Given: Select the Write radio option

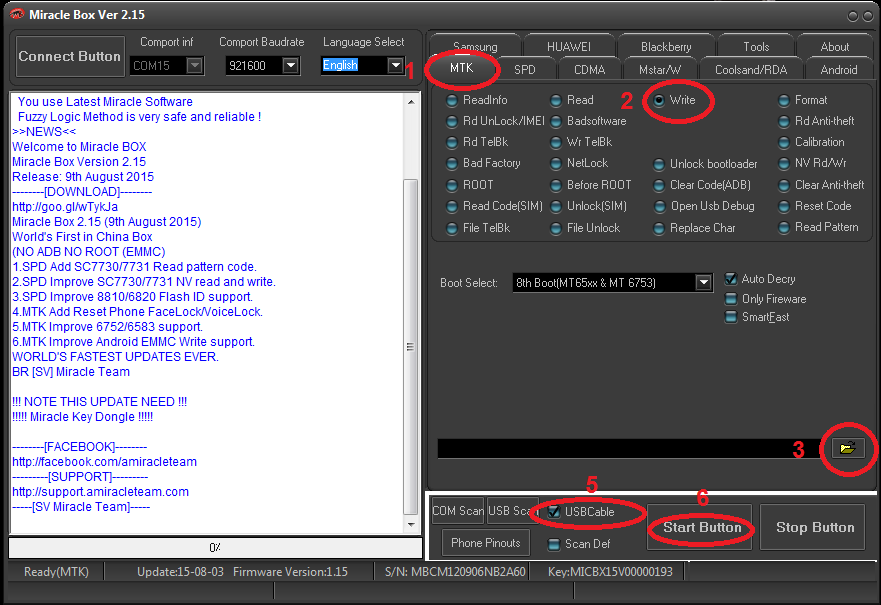Looking at the screenshot, I should point(675,100).
